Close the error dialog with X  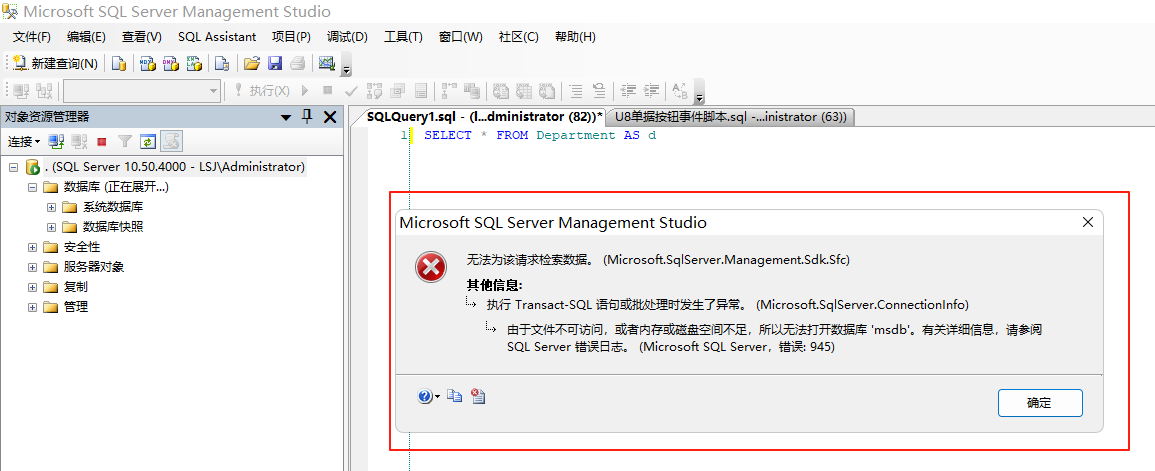(x=1087, y=223)
